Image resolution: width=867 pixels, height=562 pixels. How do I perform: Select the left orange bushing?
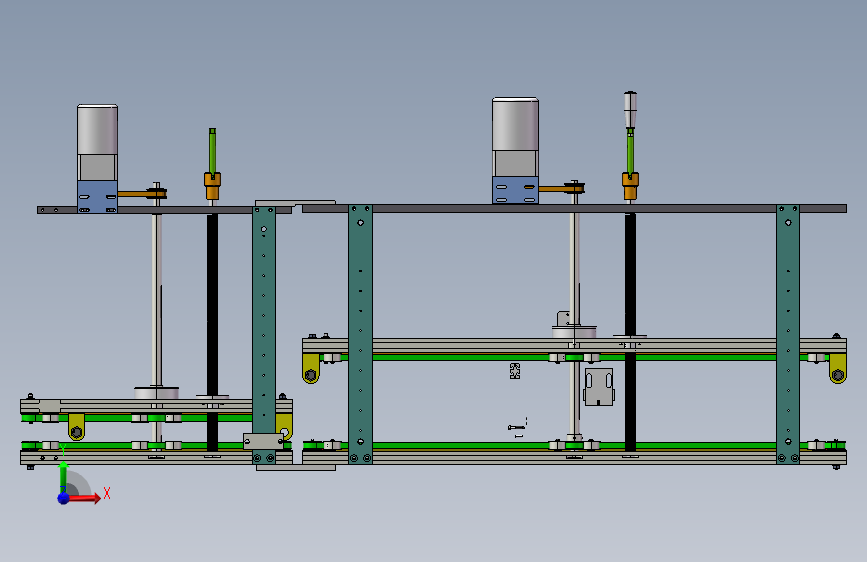point(212,186)
